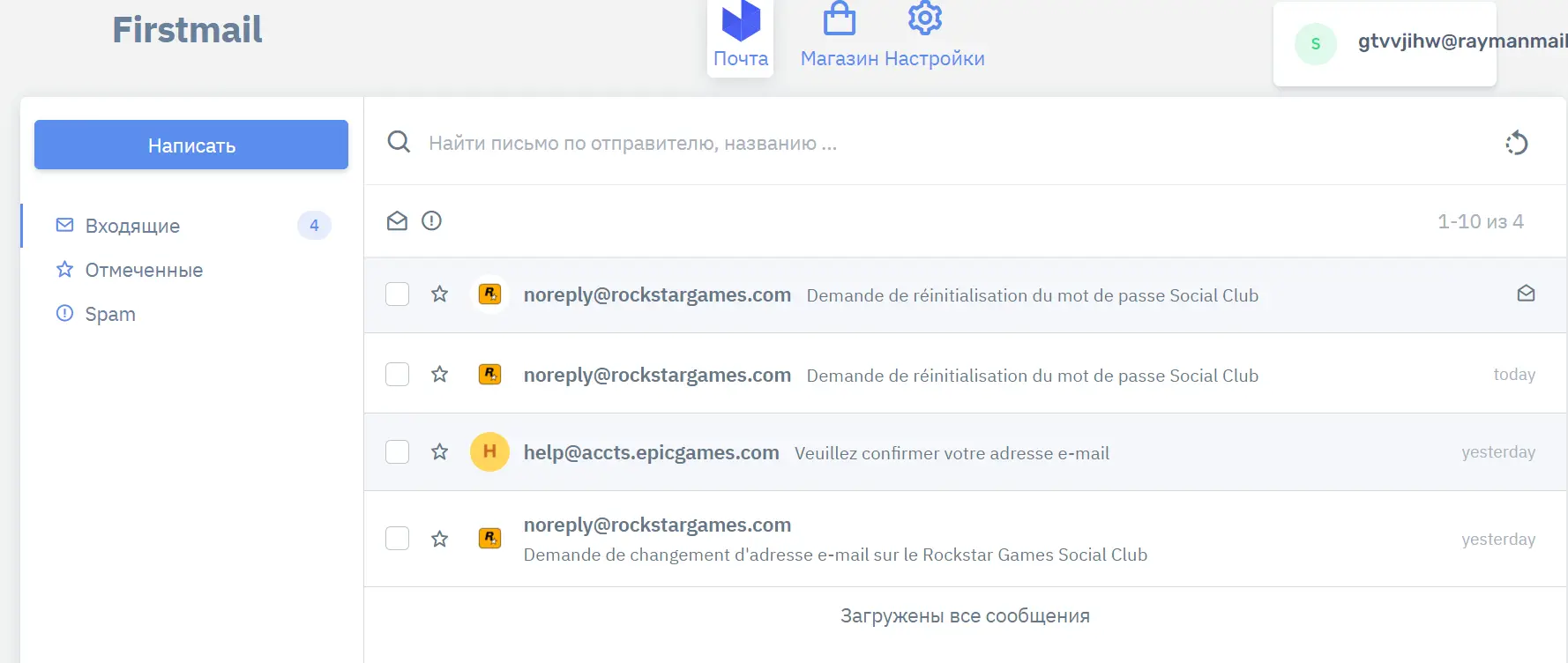This screenshot has width=1568, height=663.
Task: Open the Отмеченные folder
Action: coord(191,270)
